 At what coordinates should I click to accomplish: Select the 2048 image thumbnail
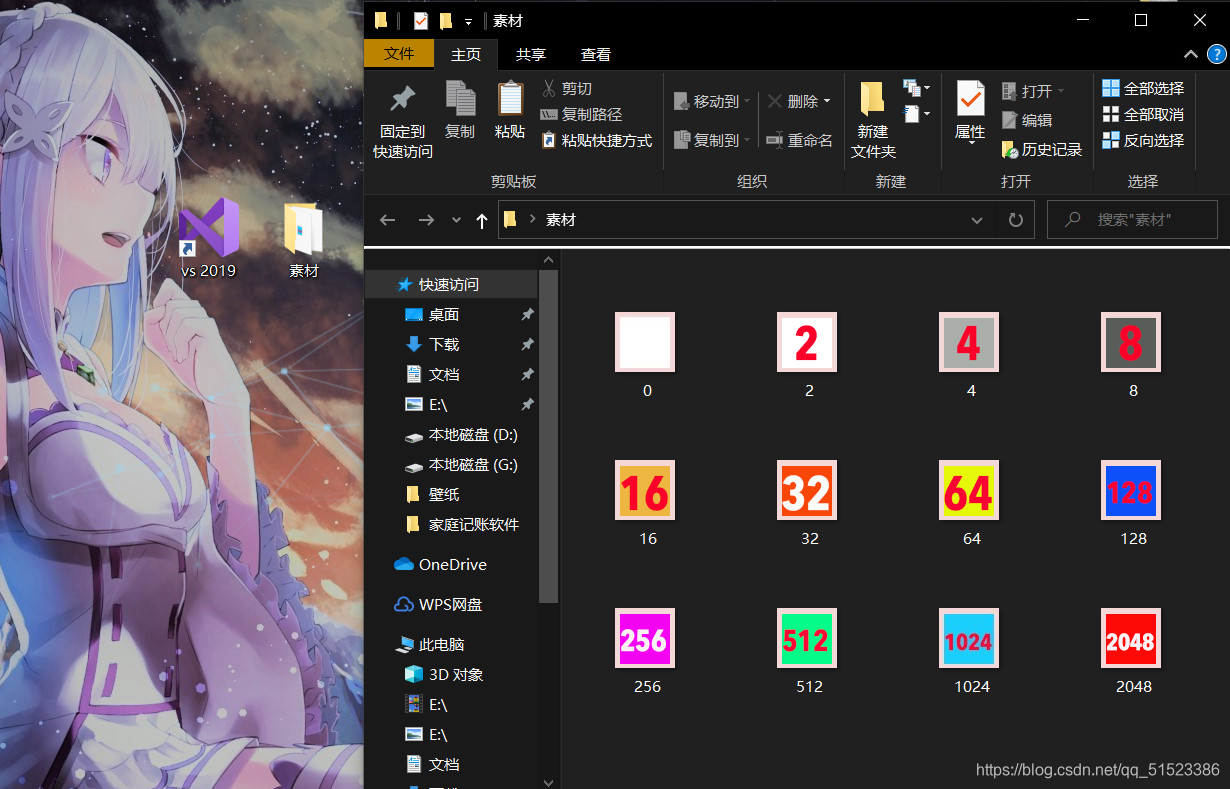(x=1131, y=638)
